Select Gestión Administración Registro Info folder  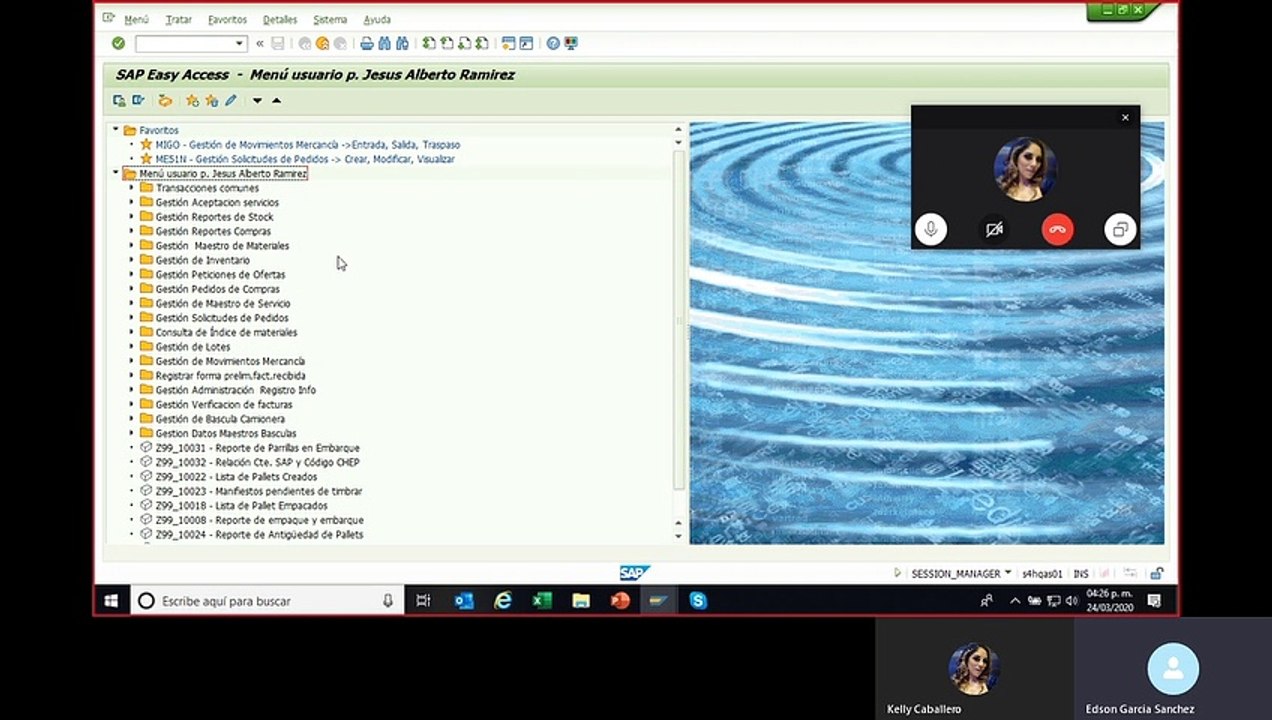pos(235,390)
